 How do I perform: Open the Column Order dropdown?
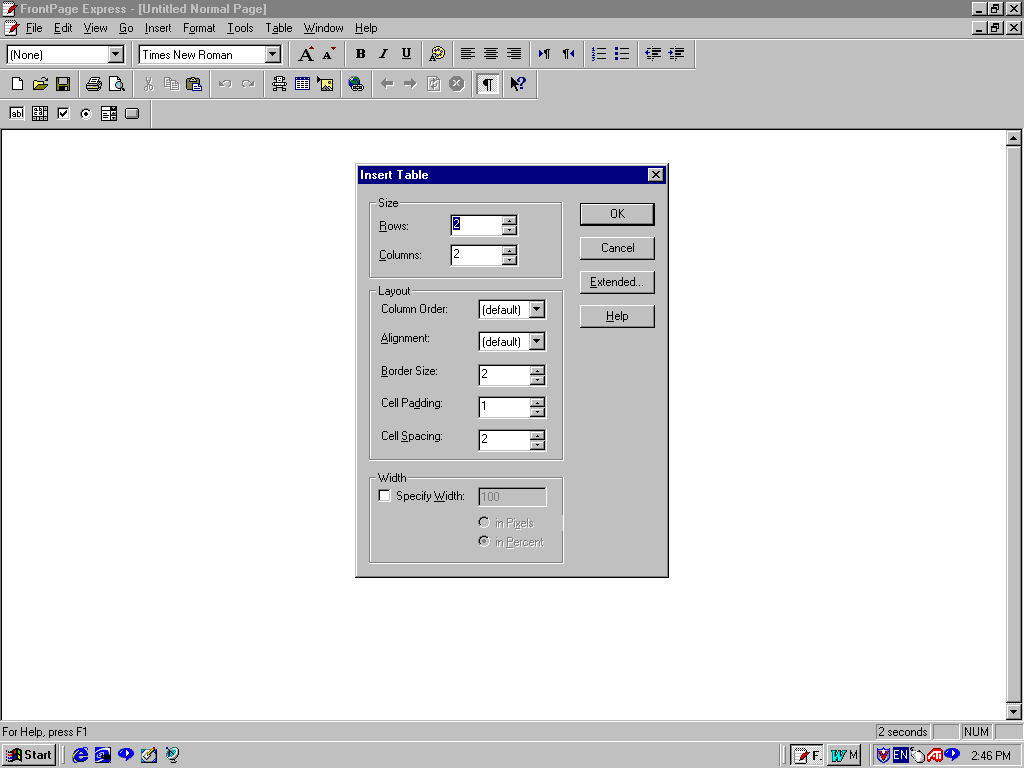(x=537, y=310)
